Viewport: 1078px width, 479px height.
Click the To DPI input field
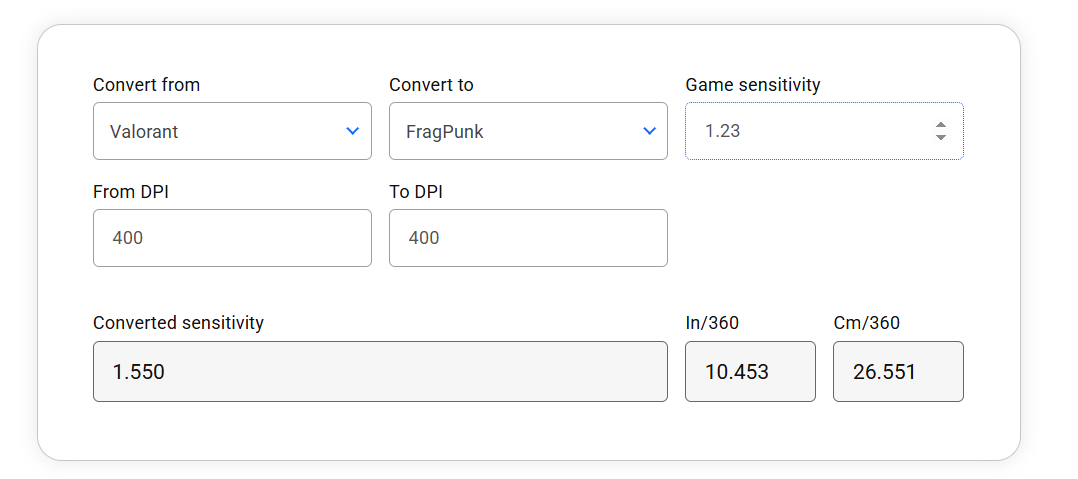point(528,238)
